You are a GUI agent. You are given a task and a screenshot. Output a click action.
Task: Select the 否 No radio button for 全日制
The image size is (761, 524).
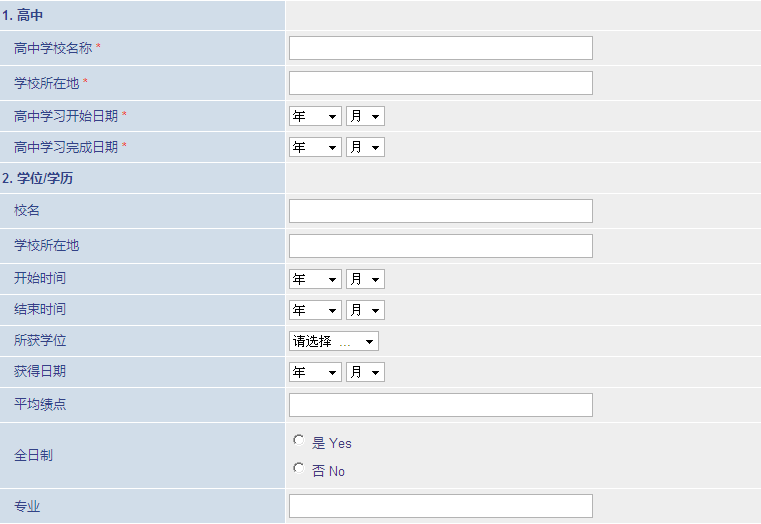pos(298,468)
